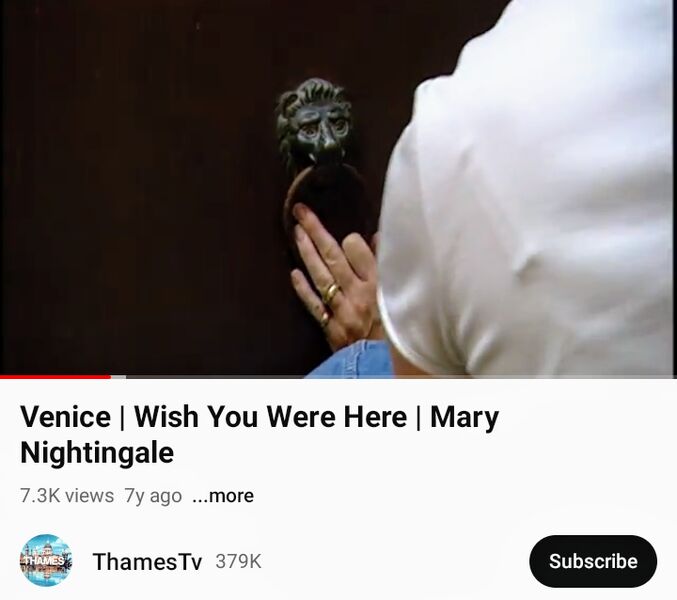Tap the "7.3K views" text
The height and width of the screenshot is (600, 677).
(67, 496)
